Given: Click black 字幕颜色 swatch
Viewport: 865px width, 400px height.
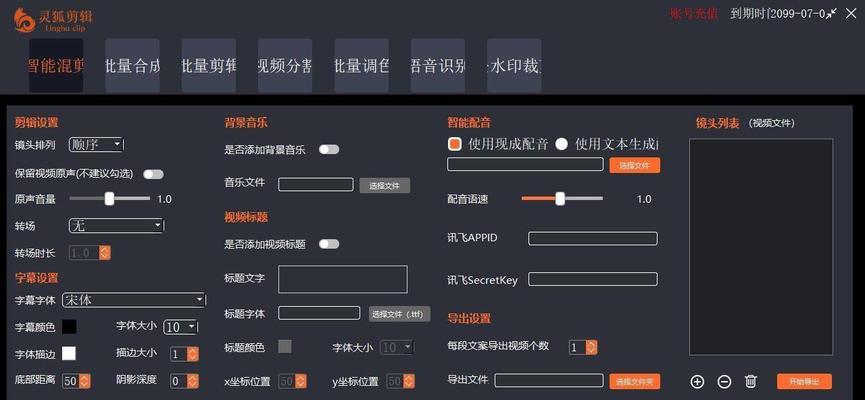Looking at the screenshot, I should [x=69, y=327].
